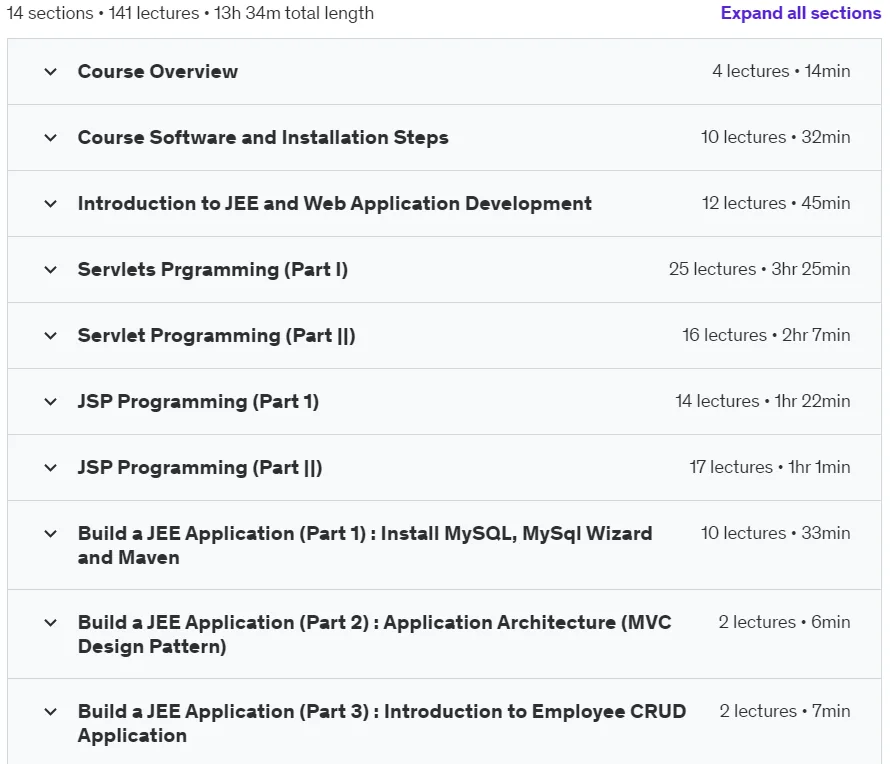Open Introduction to JEE and Web Application Development
Image resolution: width=890 pixels, height=764 pixels.
point(335,203)
